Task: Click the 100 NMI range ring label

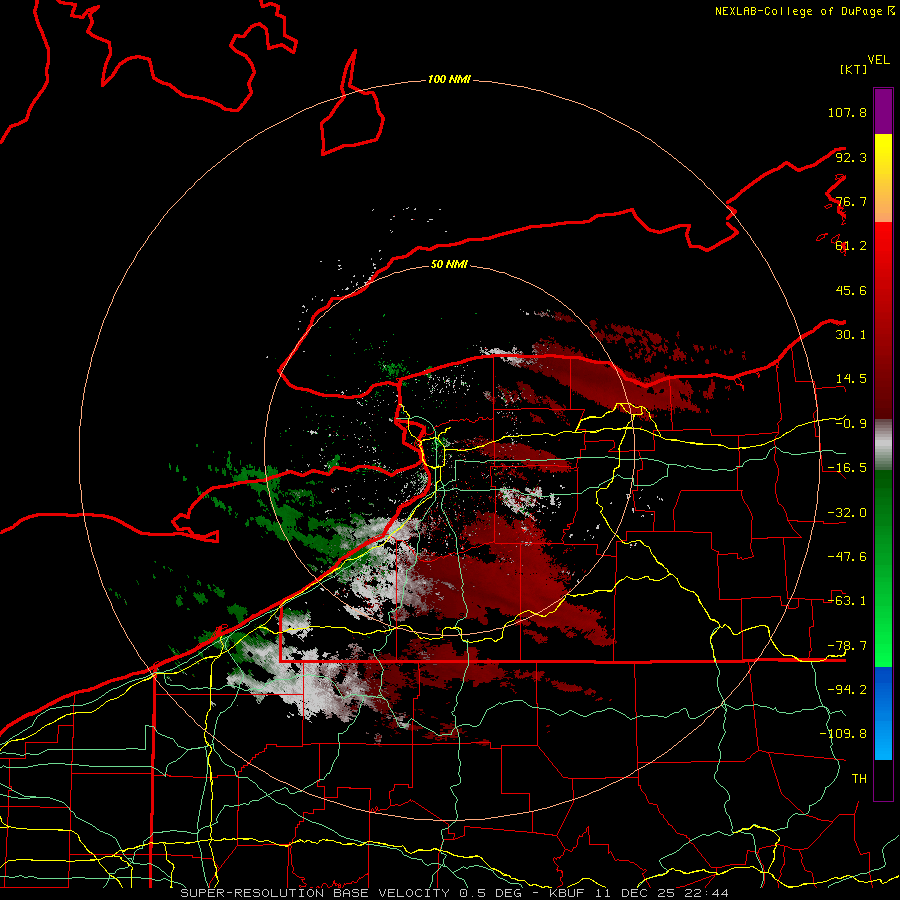Action: (449, 79)
